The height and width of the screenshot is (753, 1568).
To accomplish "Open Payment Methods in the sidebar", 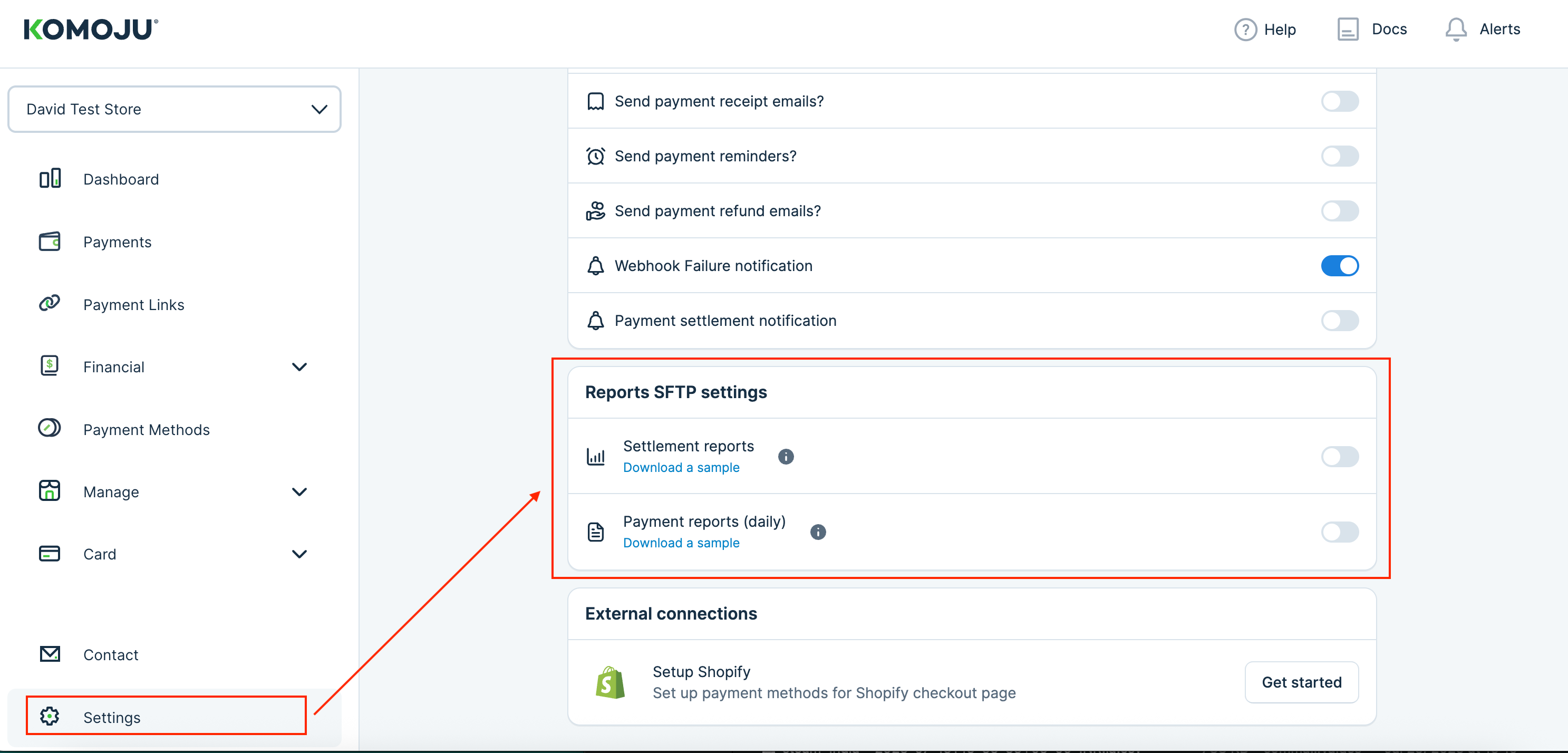I will 146,430.
